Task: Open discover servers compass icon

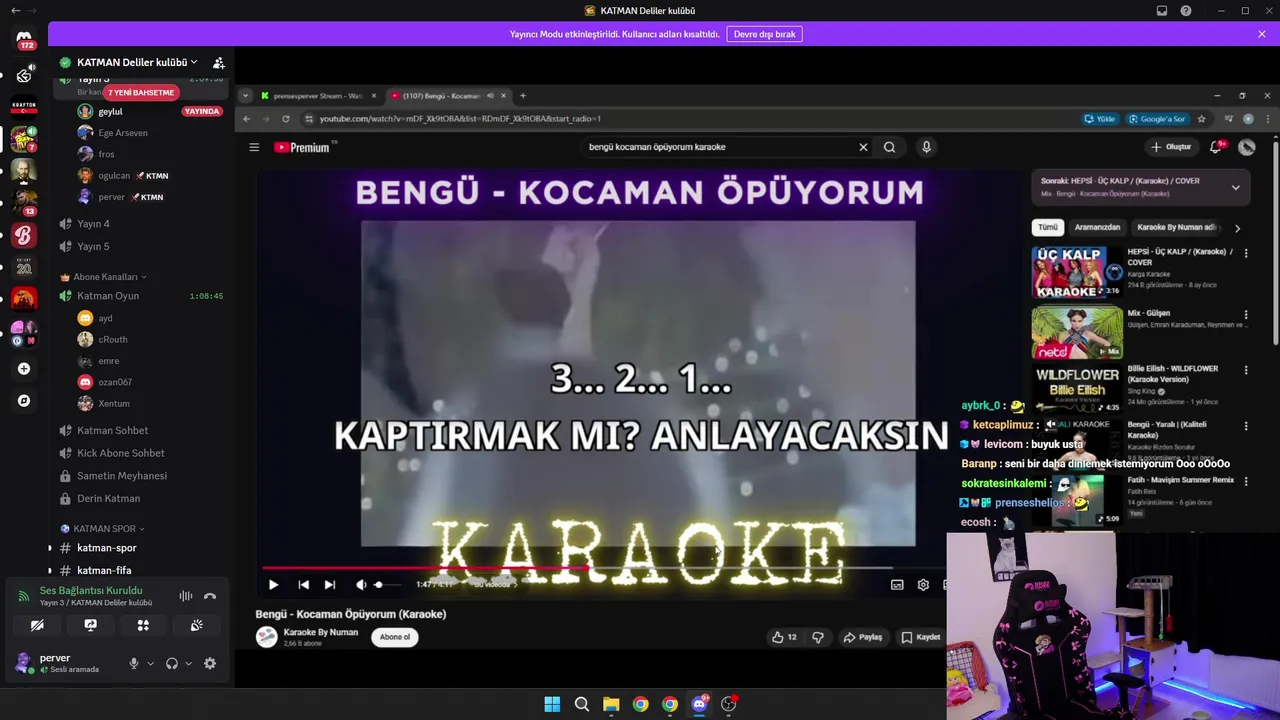Action: tap(24, 401)
